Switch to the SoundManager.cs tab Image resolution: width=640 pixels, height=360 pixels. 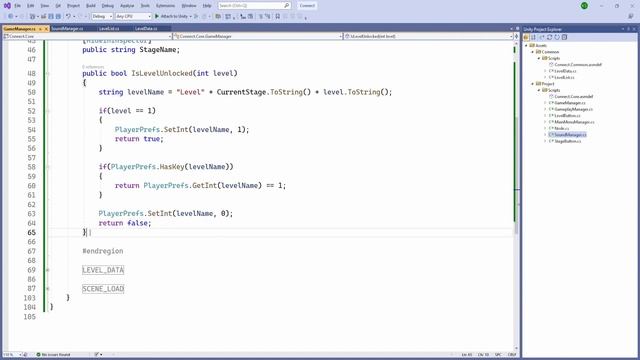pyautogui.click(x=67, y=29)
